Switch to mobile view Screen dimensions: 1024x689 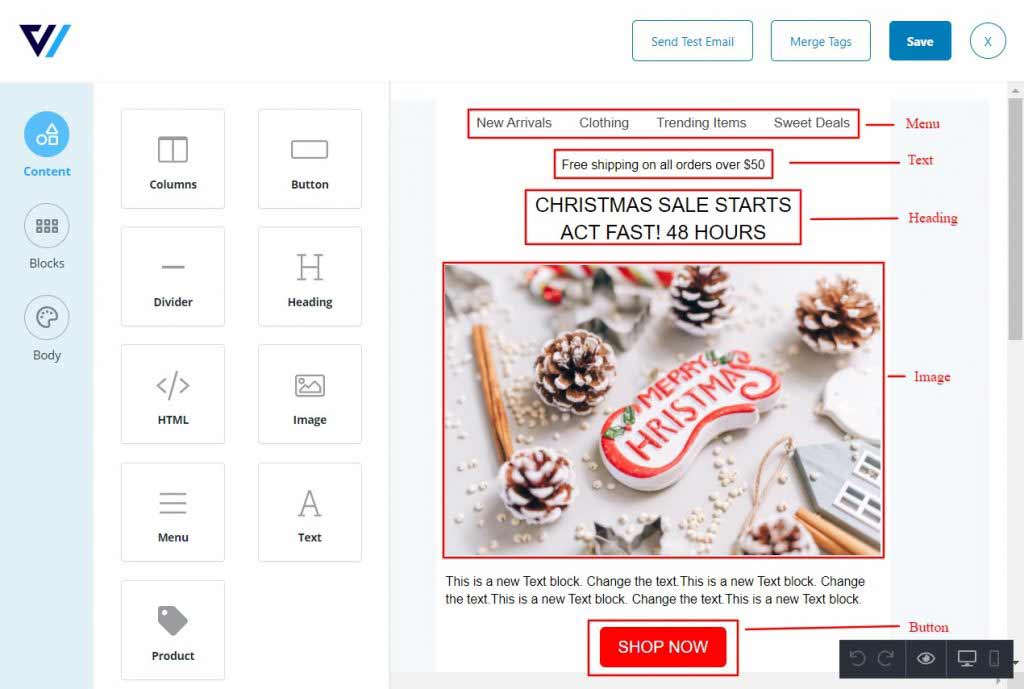click(x=994, y=658)
